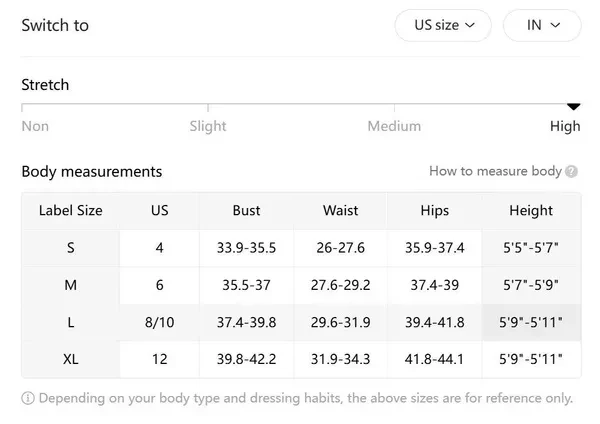
Task: Select the Medium stretch label
Action: (394, 126)
